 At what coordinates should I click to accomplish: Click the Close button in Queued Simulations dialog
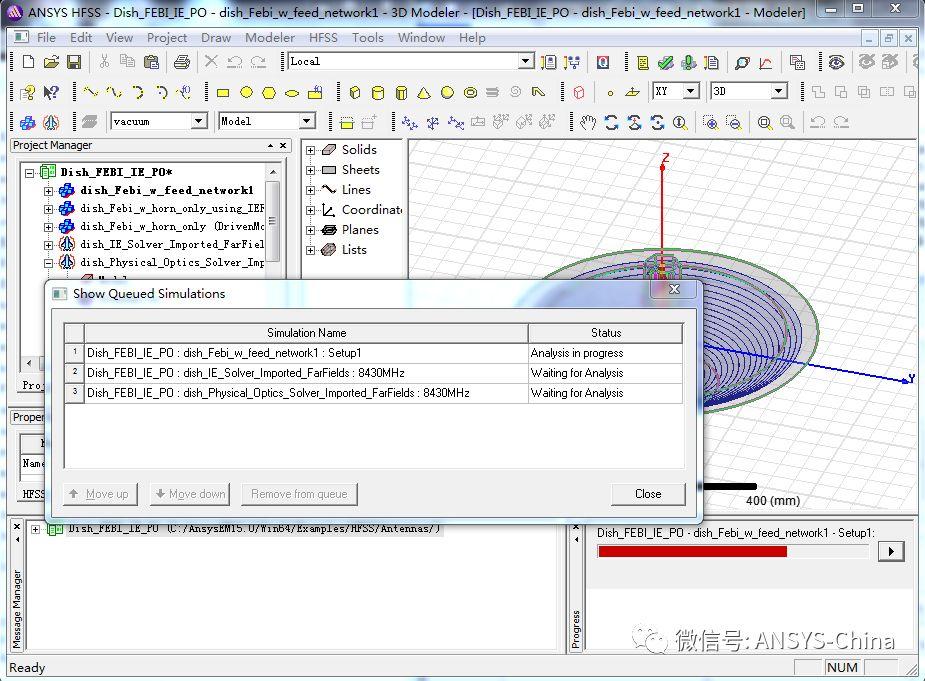point(648,494)
